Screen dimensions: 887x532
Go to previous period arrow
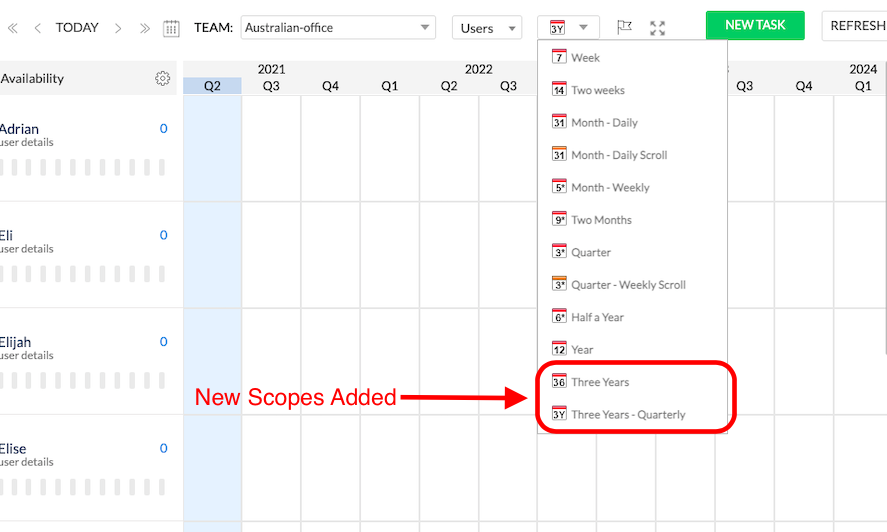pos(38,28)
